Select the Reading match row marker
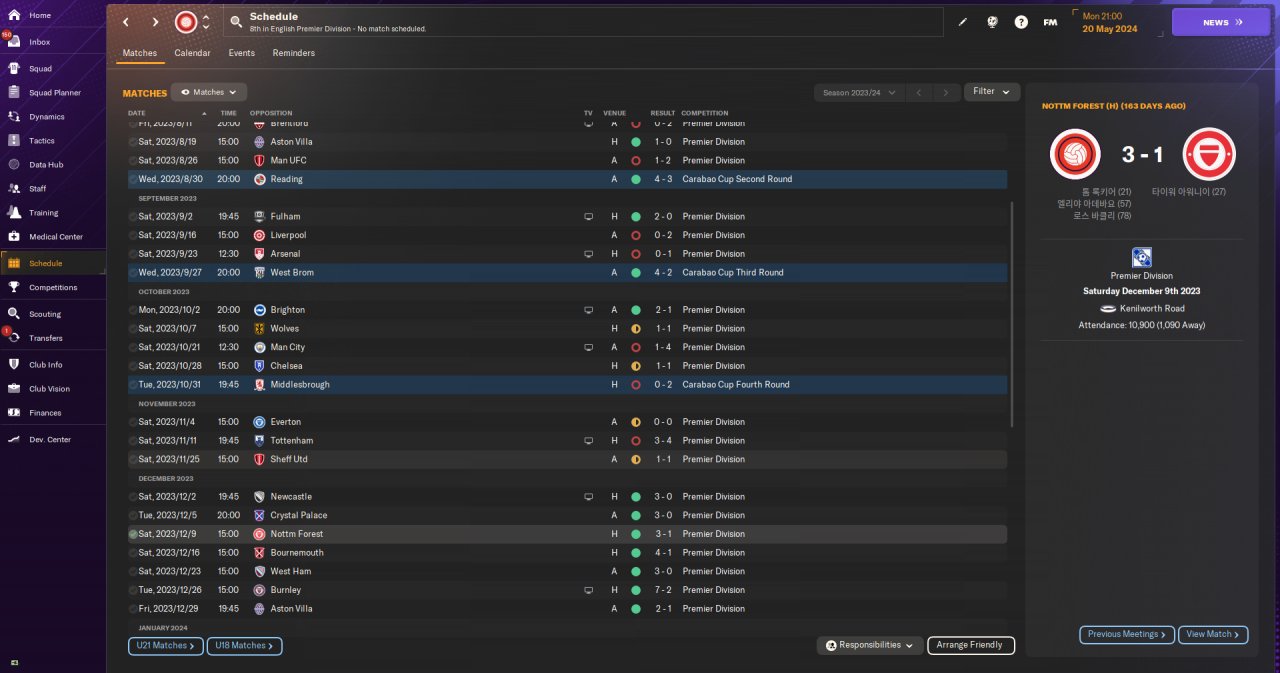Image resolution: width=1280 pixels, height=673 pixels. 133,179
